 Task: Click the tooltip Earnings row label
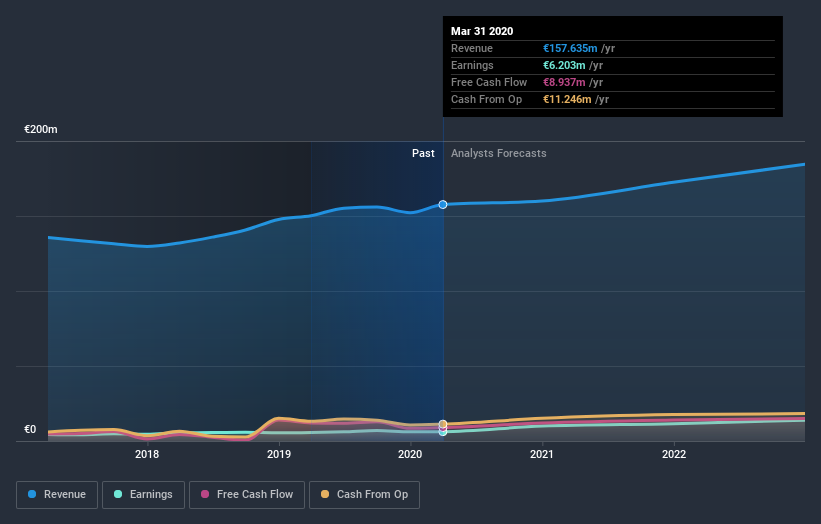[472, 65]
